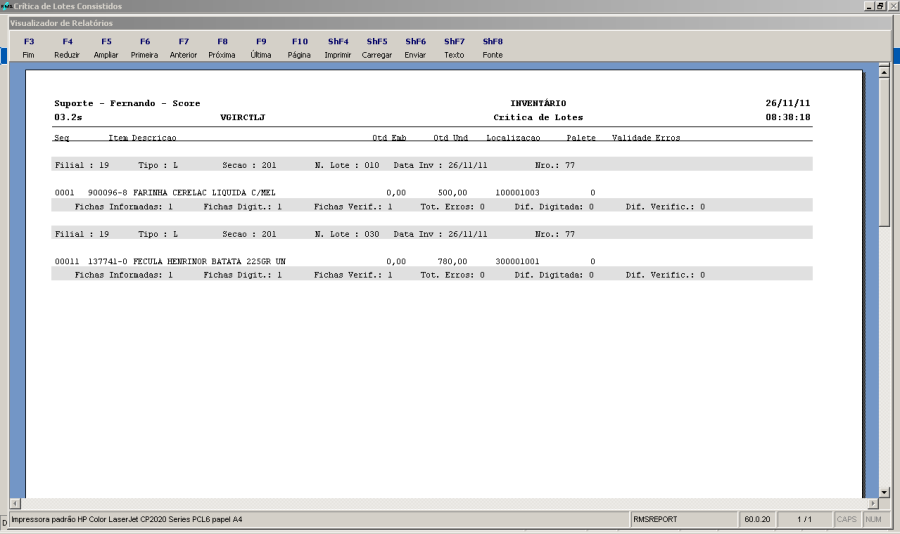Click the restore window button
Screen dimensions: 900x534
880,6
